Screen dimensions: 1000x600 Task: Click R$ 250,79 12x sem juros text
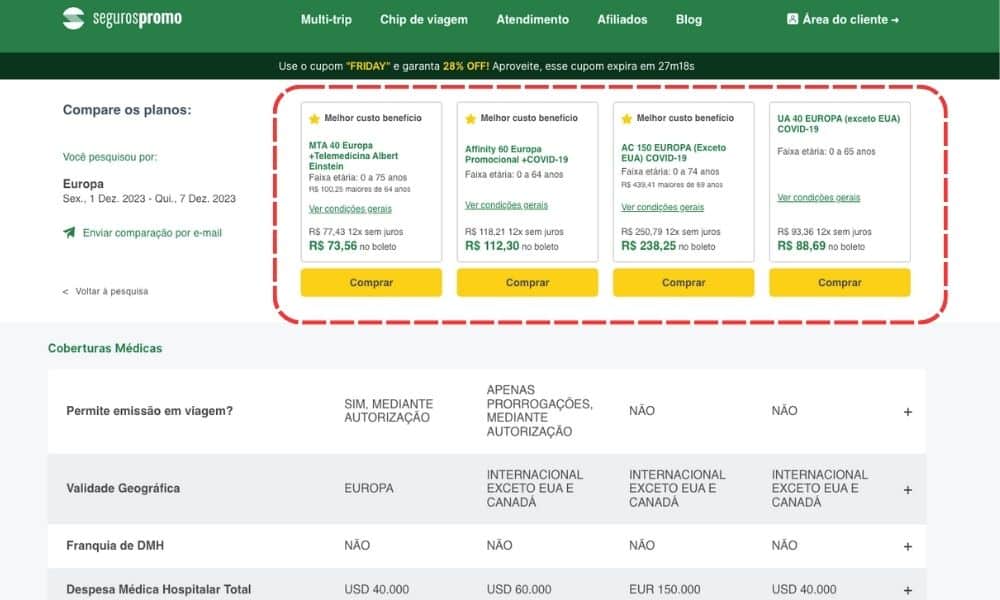pyautogui.click(x=670, y=232)
